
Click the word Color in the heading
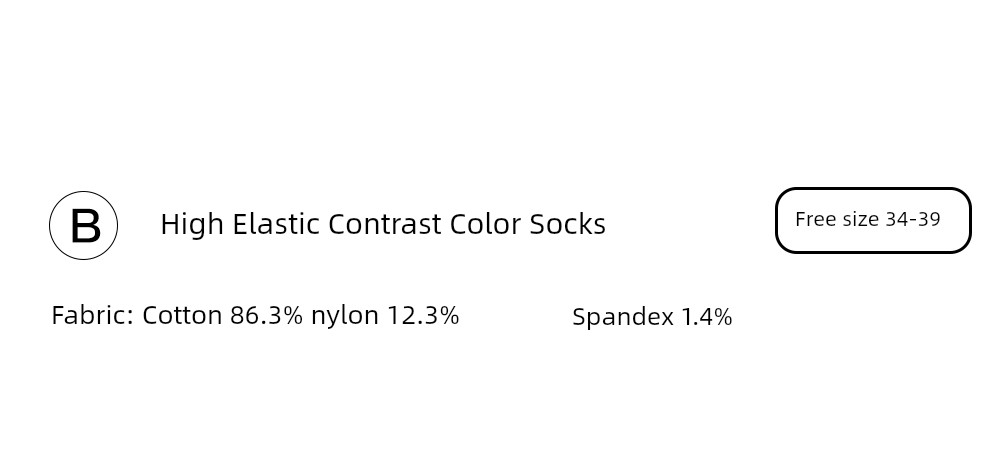[485, 224]
